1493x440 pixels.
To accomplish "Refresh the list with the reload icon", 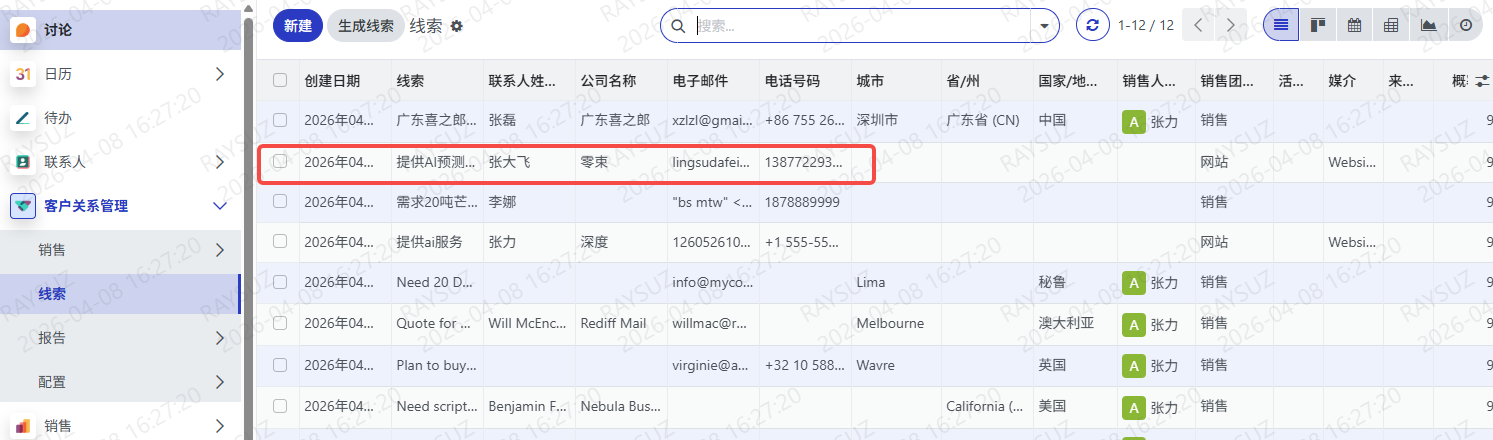I will click(x=1093, y=26).
